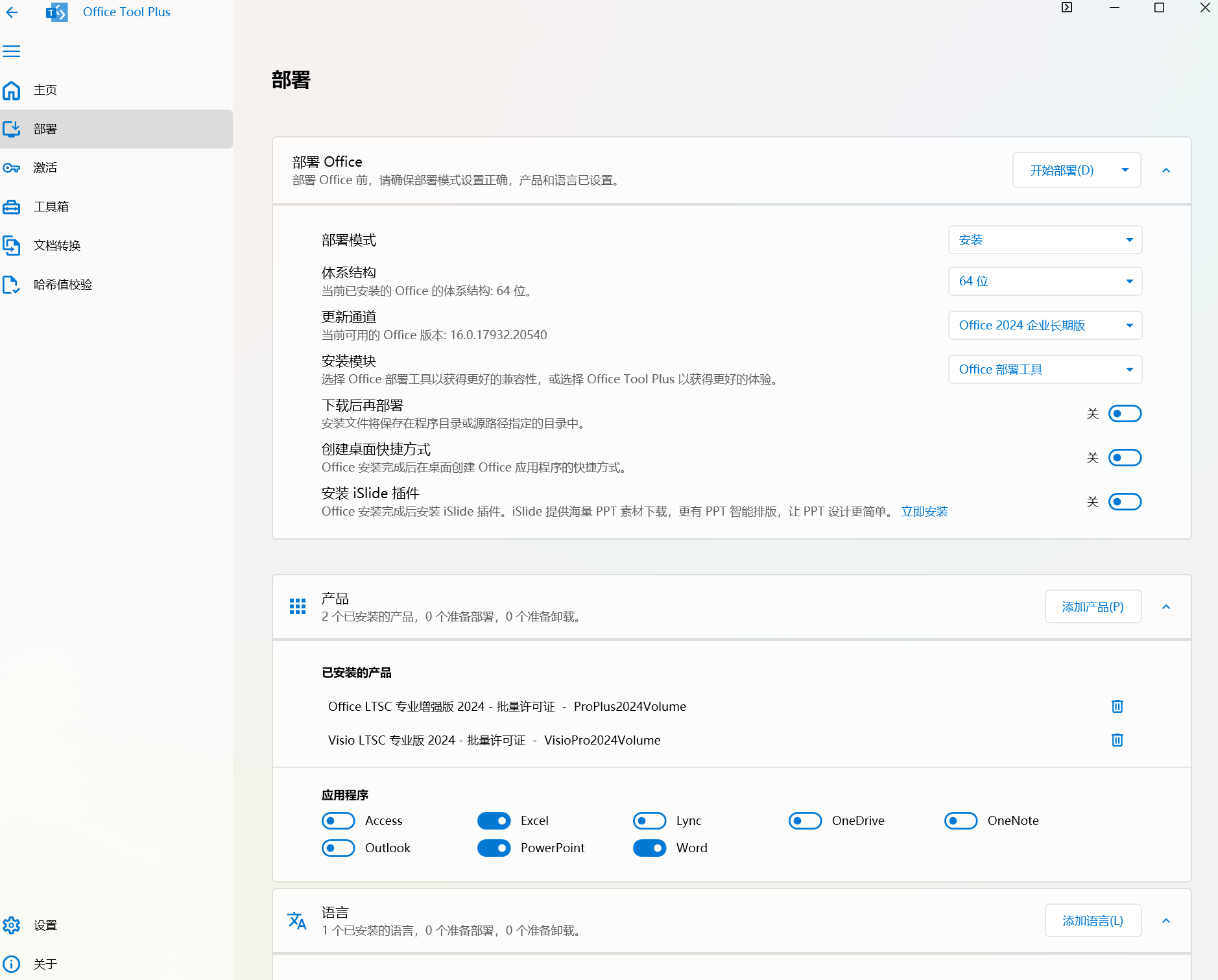
Task: Click the 添加产品(P) button
Action: tap(1093, 607)
